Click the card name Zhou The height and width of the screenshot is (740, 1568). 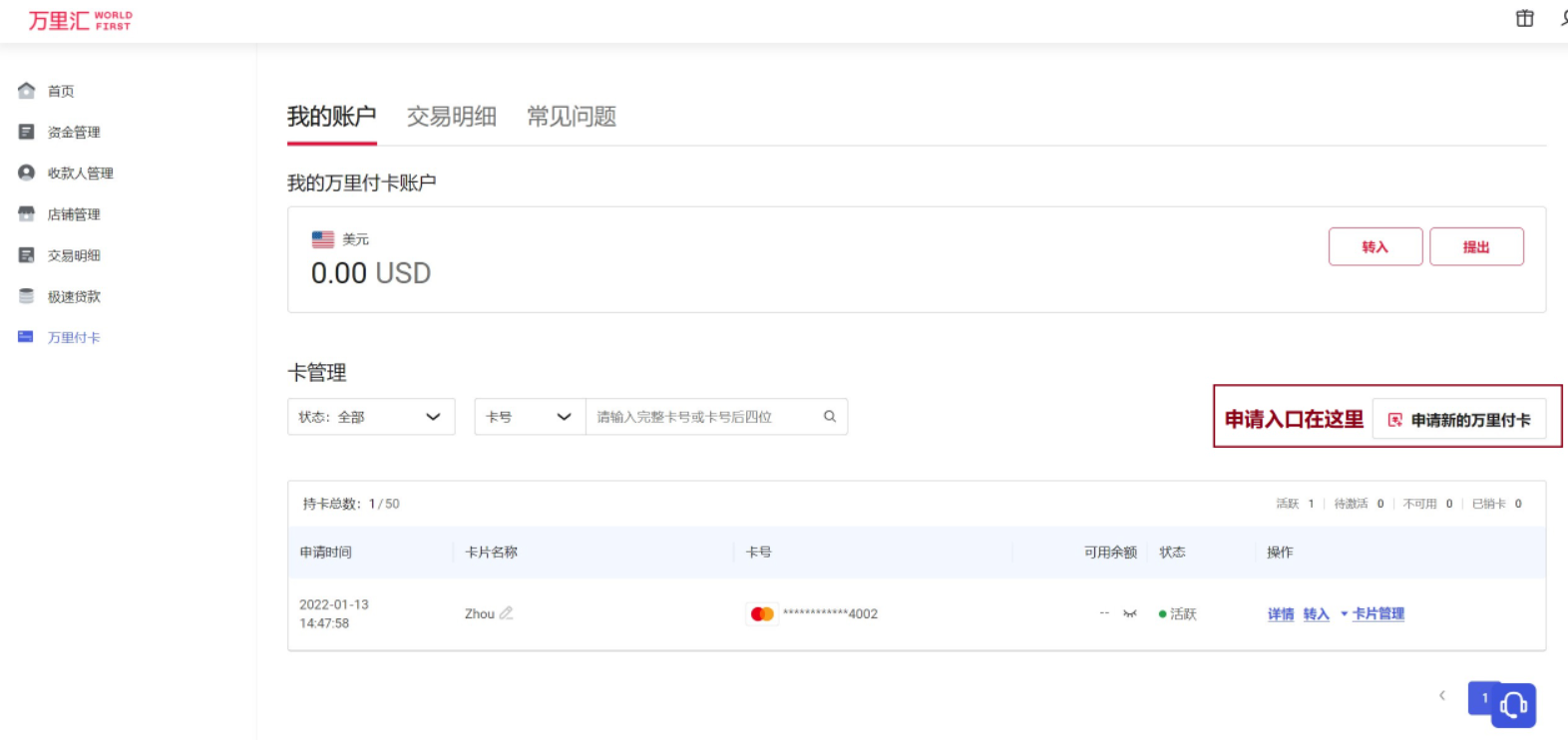pos(480,614)
